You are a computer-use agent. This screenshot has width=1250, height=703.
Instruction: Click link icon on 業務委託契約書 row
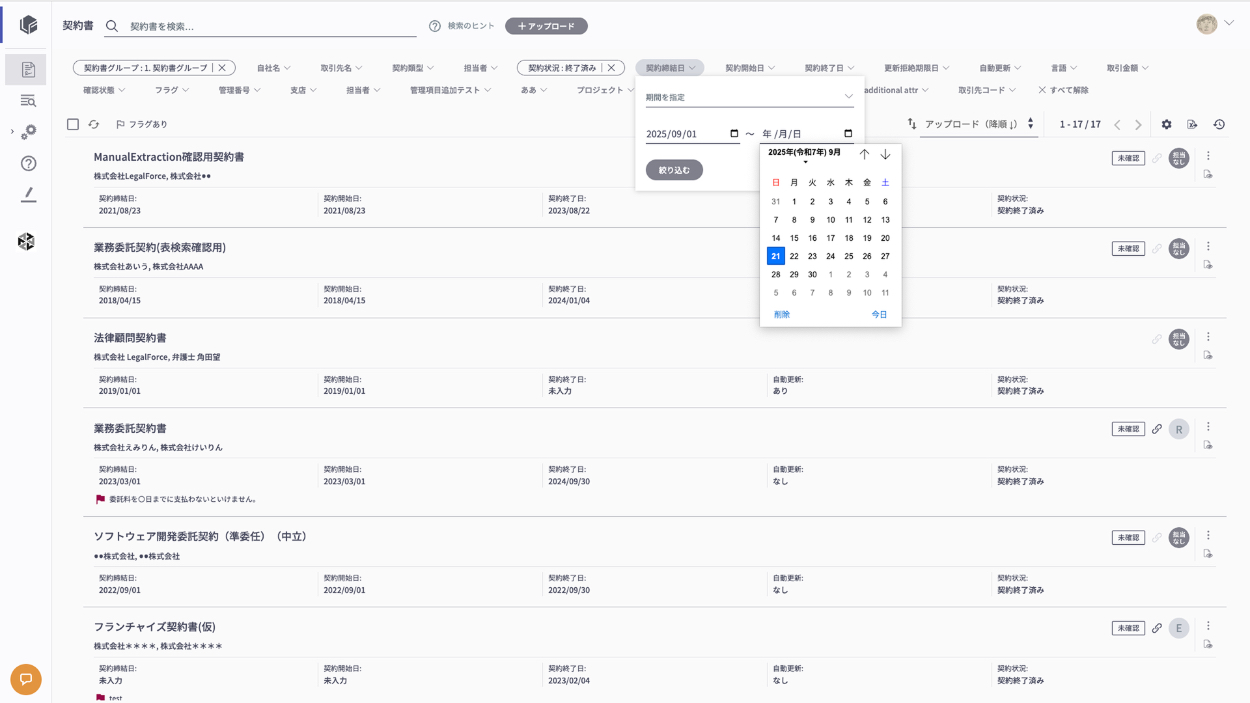click(1156, 429)
